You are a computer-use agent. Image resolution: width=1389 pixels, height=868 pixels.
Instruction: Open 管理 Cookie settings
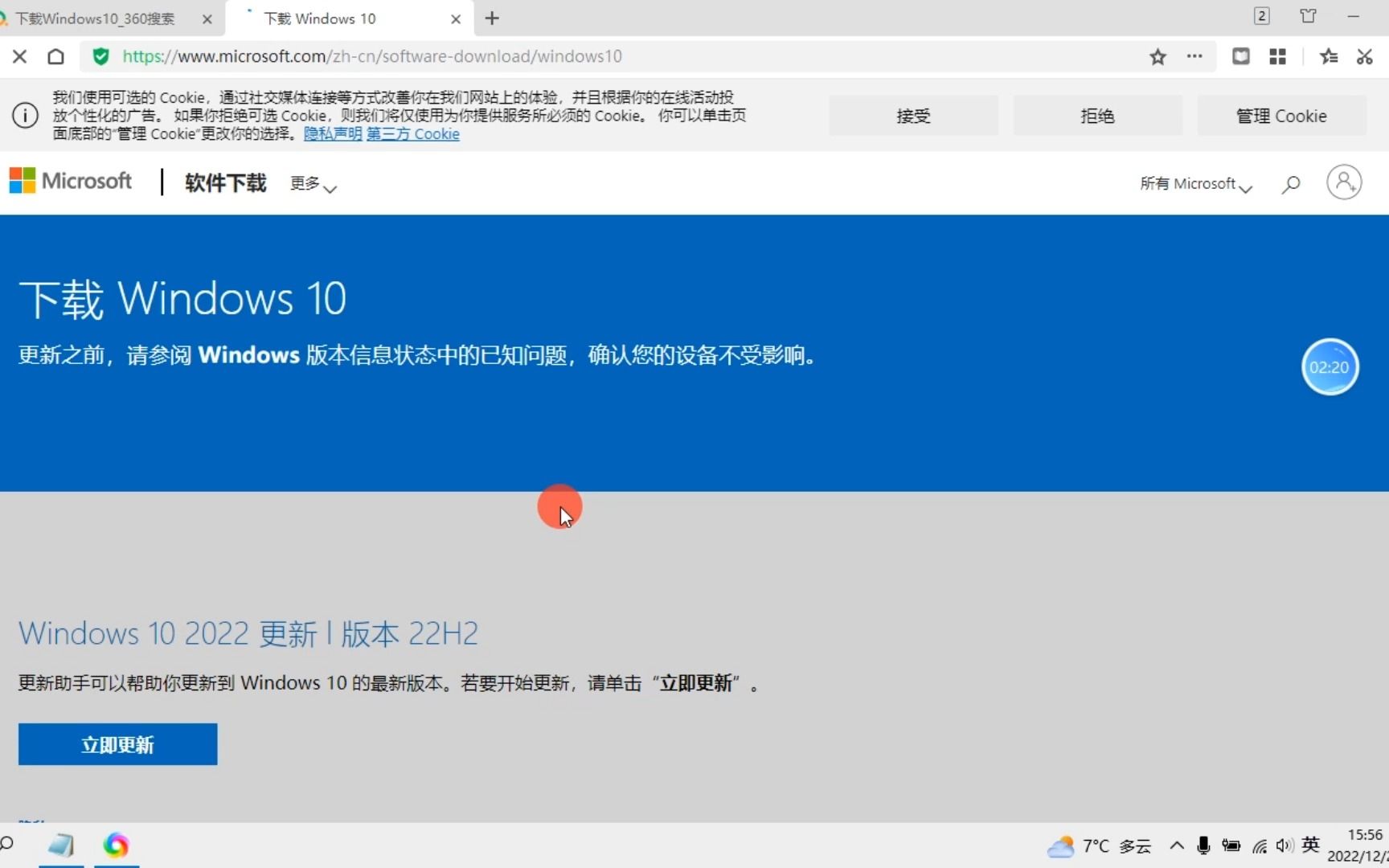pos(1281,116)
